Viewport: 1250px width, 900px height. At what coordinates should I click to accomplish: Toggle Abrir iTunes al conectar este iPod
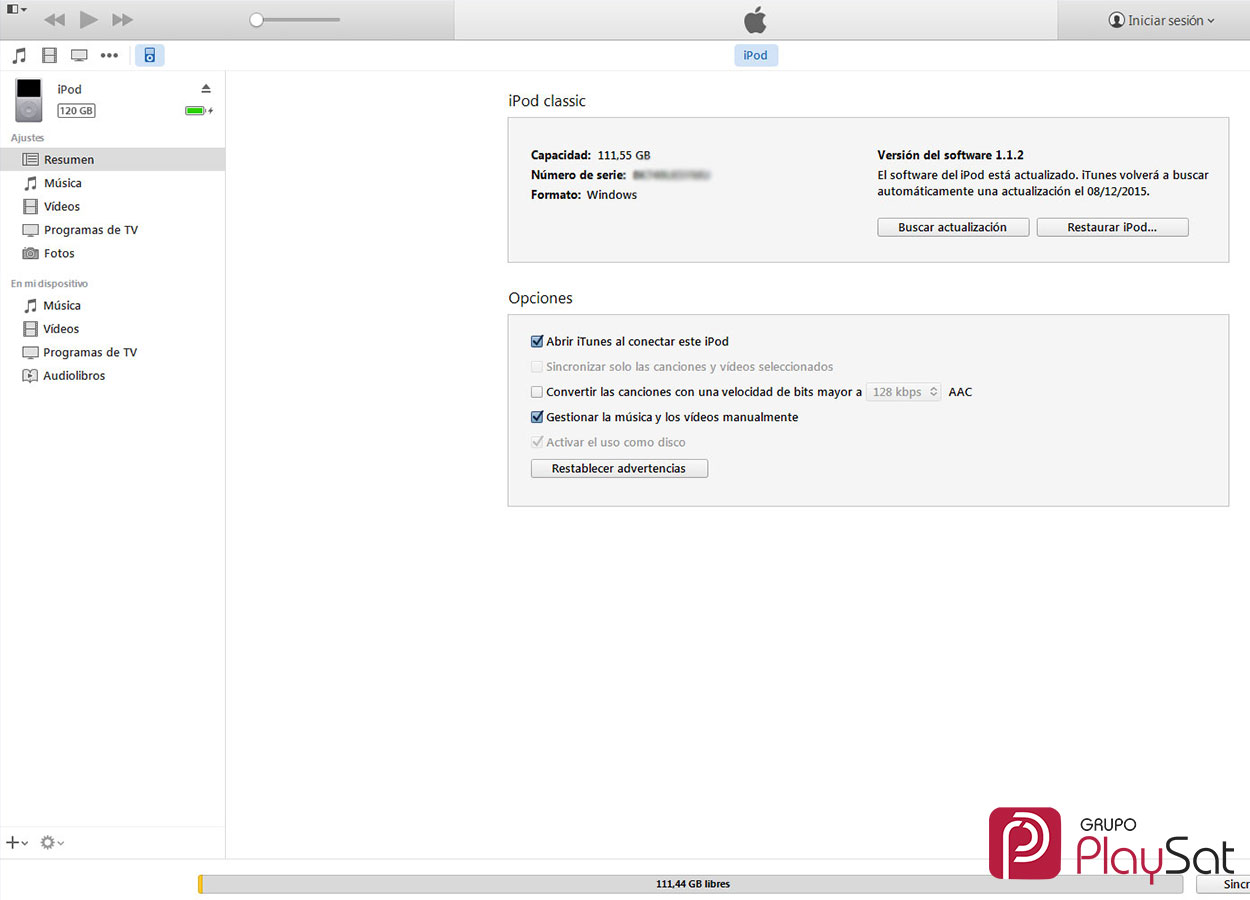(537, 341)
